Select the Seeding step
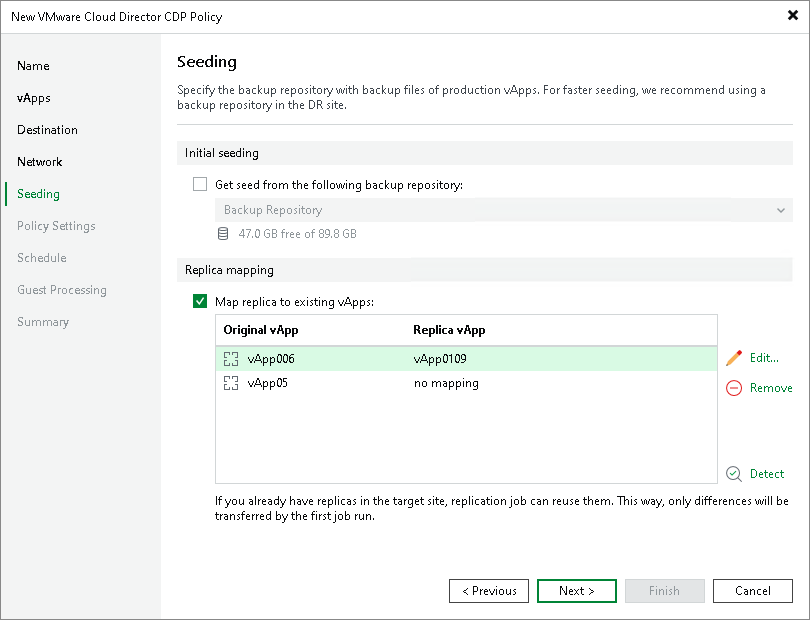The height and width of the screenshot is (620, 810). (x=38, y=194)
